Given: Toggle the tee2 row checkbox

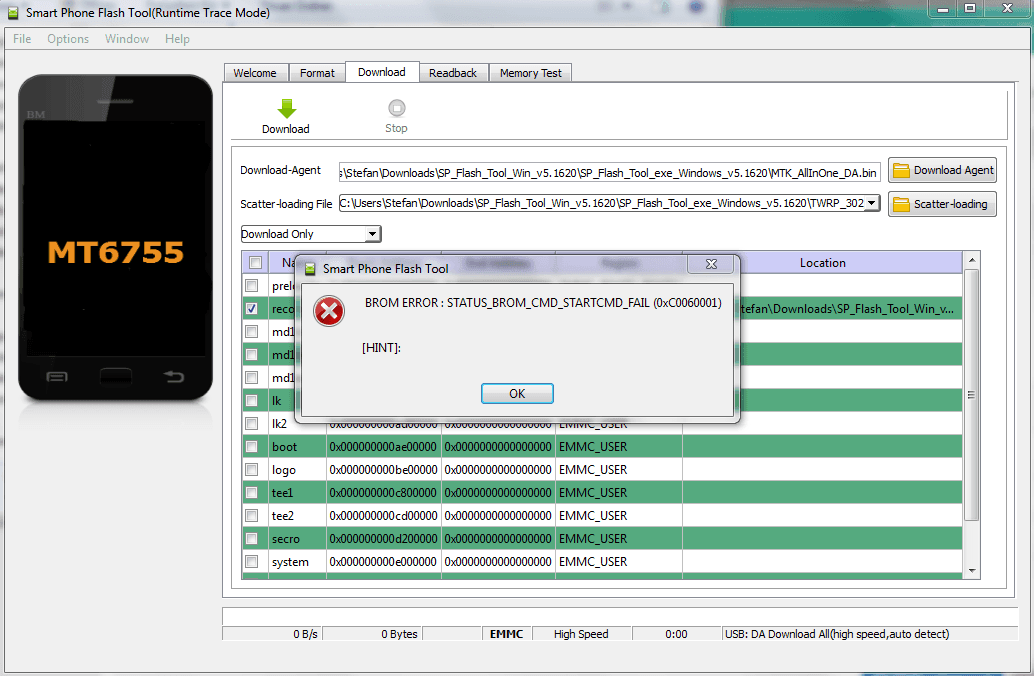Looking at the screenshot, I should [251, 516].
